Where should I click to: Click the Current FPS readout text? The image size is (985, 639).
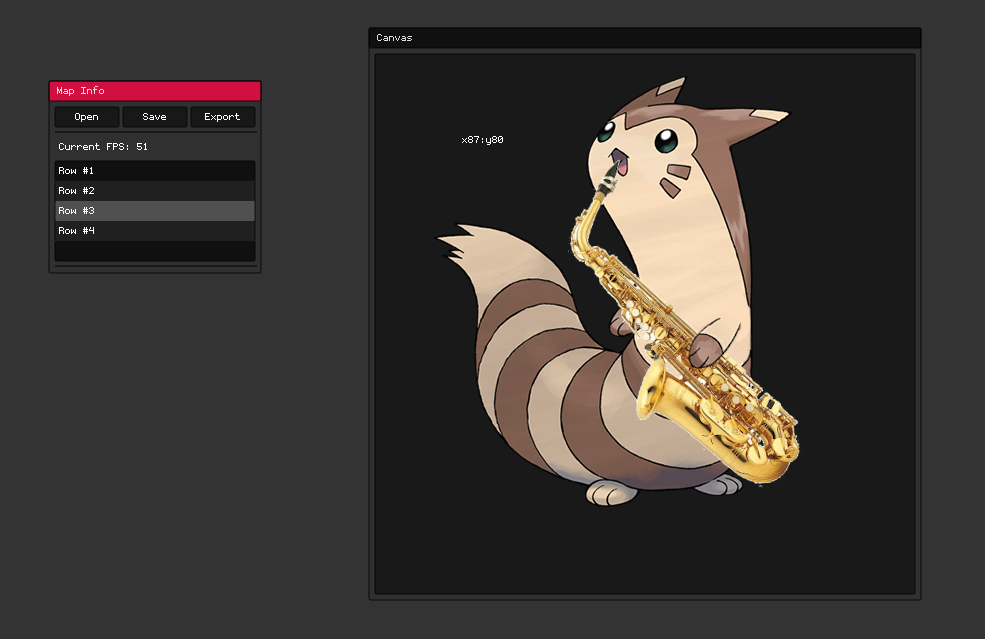pyautogui.click(x=103, y=147)
